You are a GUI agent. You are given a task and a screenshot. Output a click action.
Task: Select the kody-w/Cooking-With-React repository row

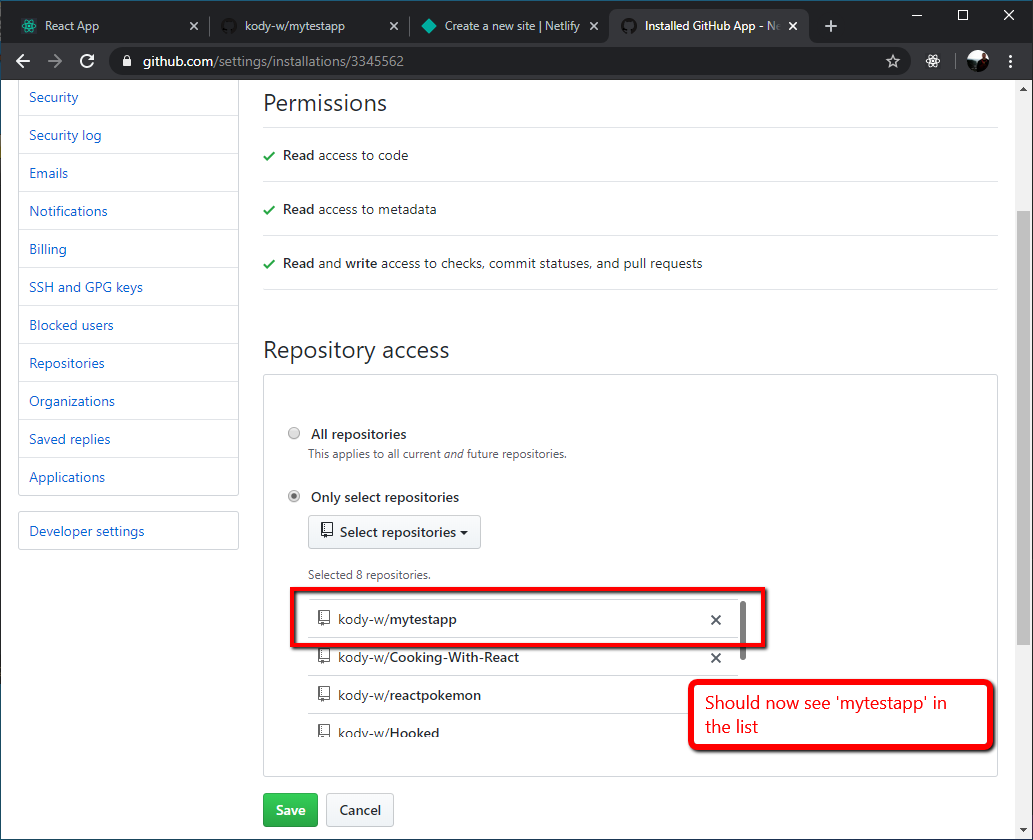(523, 657)
